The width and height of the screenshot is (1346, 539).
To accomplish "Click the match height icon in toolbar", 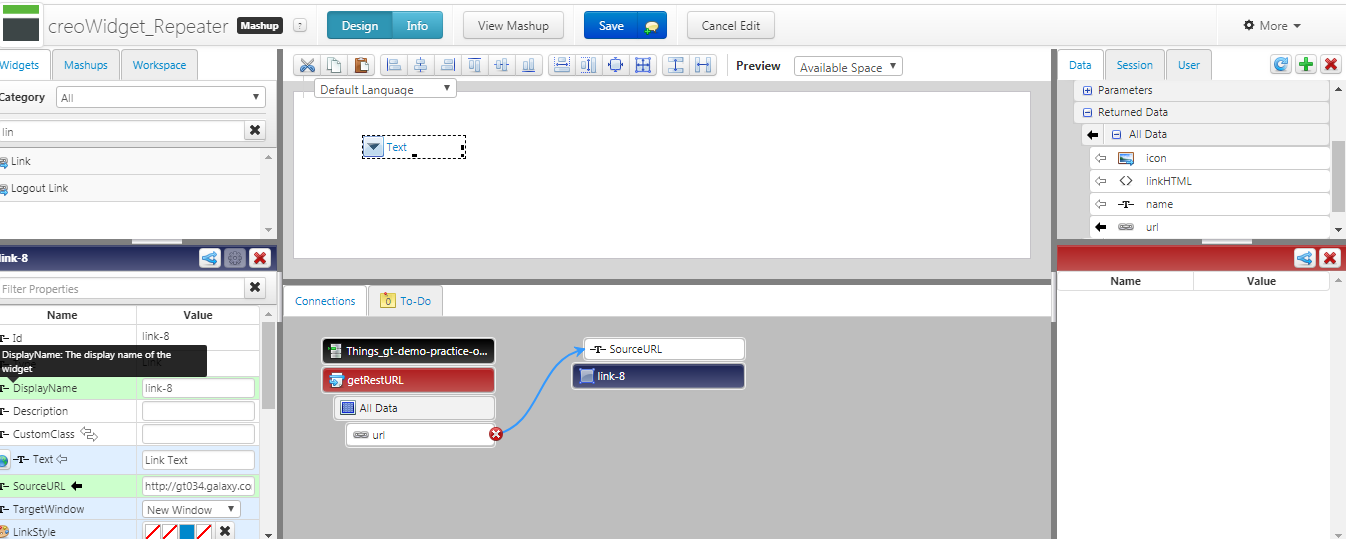I will coord(589,66).
